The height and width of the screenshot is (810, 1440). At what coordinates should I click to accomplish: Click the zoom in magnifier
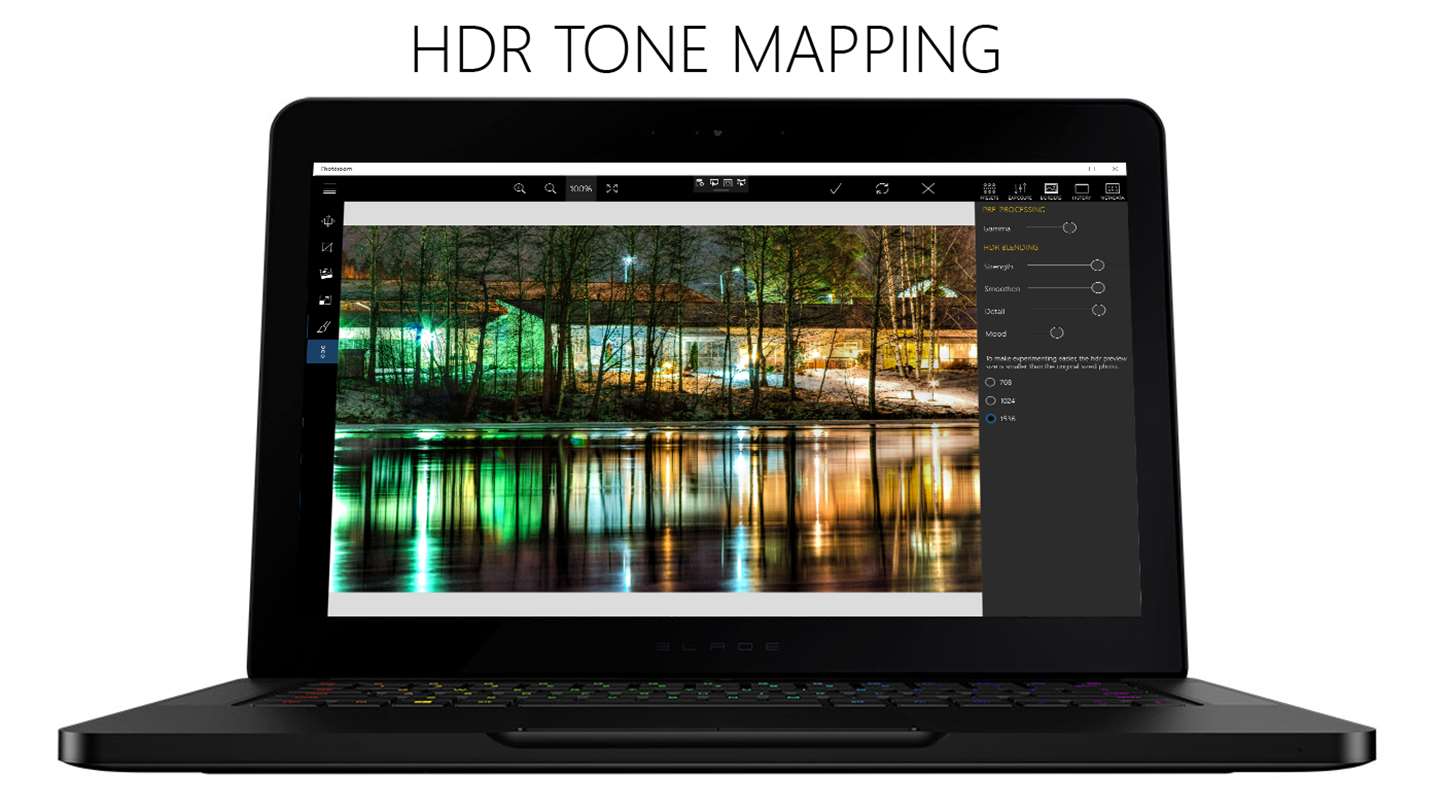pos(520,188)
